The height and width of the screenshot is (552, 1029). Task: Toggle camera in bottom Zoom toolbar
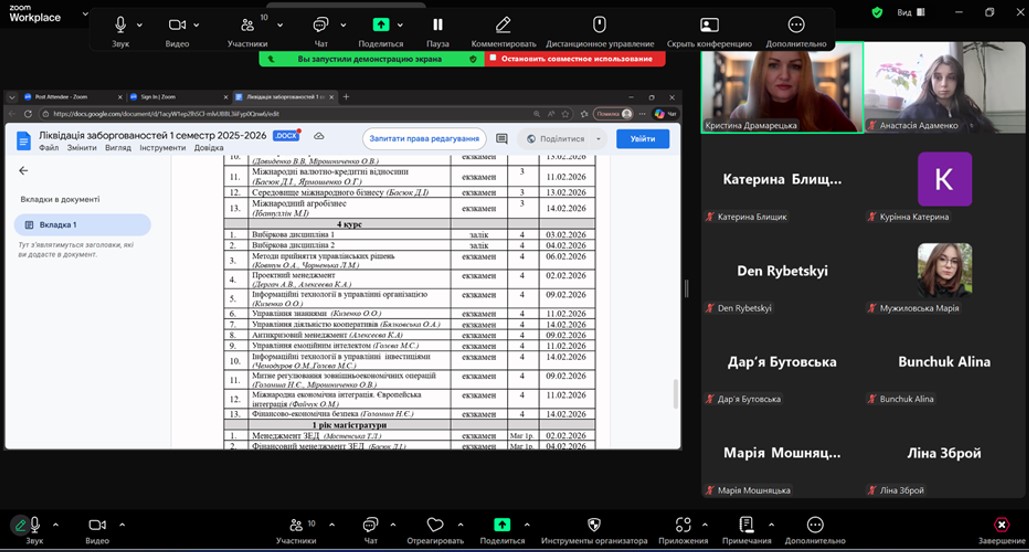point(97,524)
